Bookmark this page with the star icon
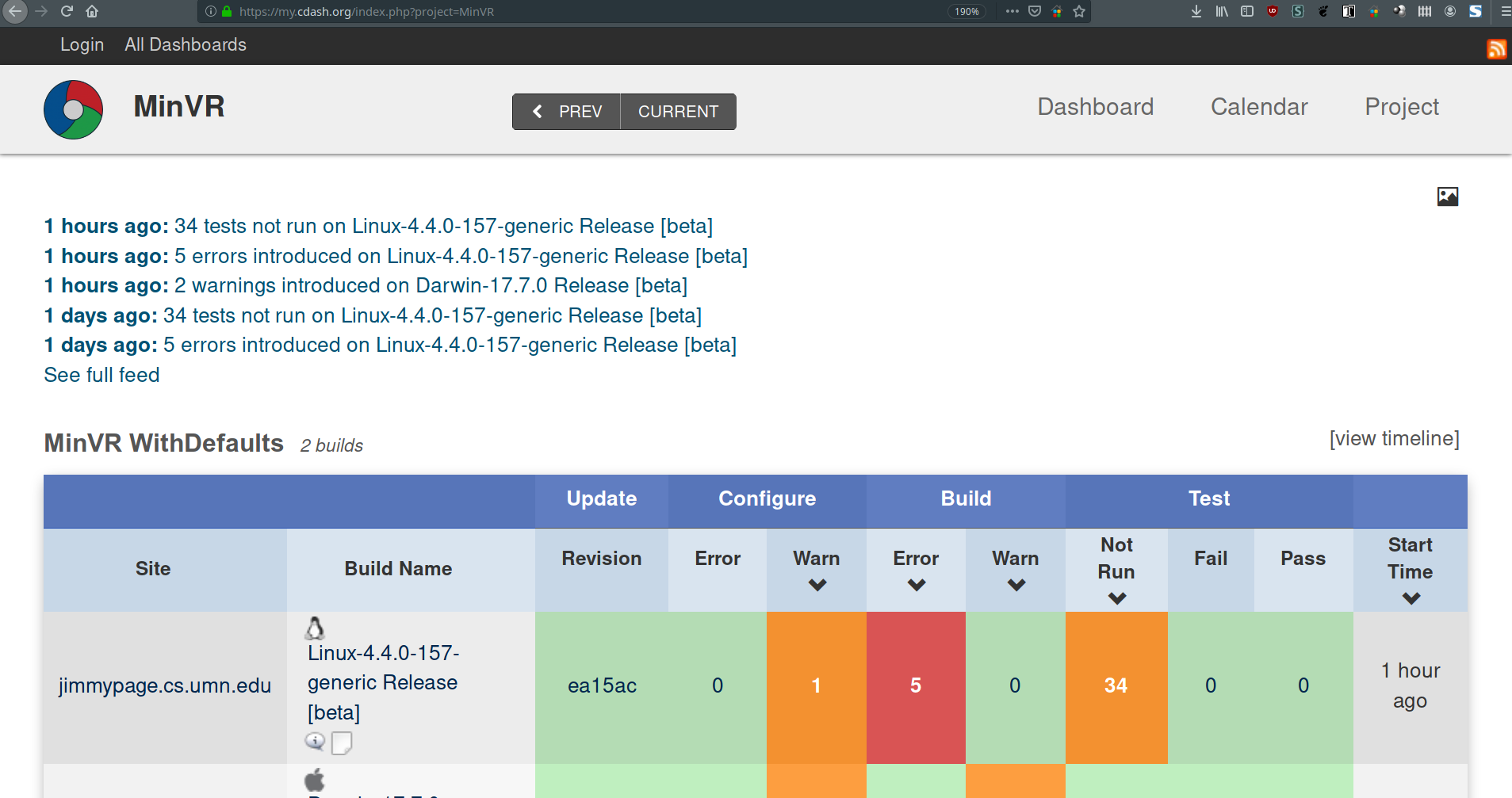 (x=1078, y=11)
